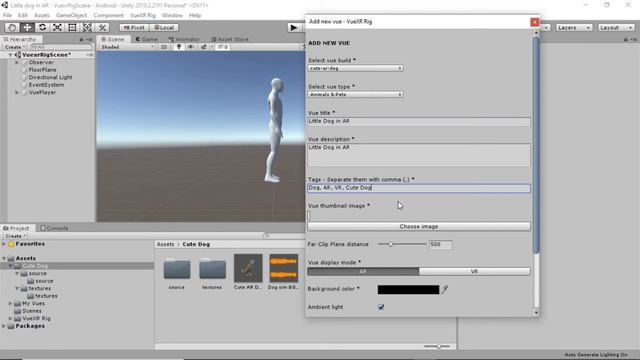Select the Scale tool
The image size is (640, 360).
click(x=57, y=27)
